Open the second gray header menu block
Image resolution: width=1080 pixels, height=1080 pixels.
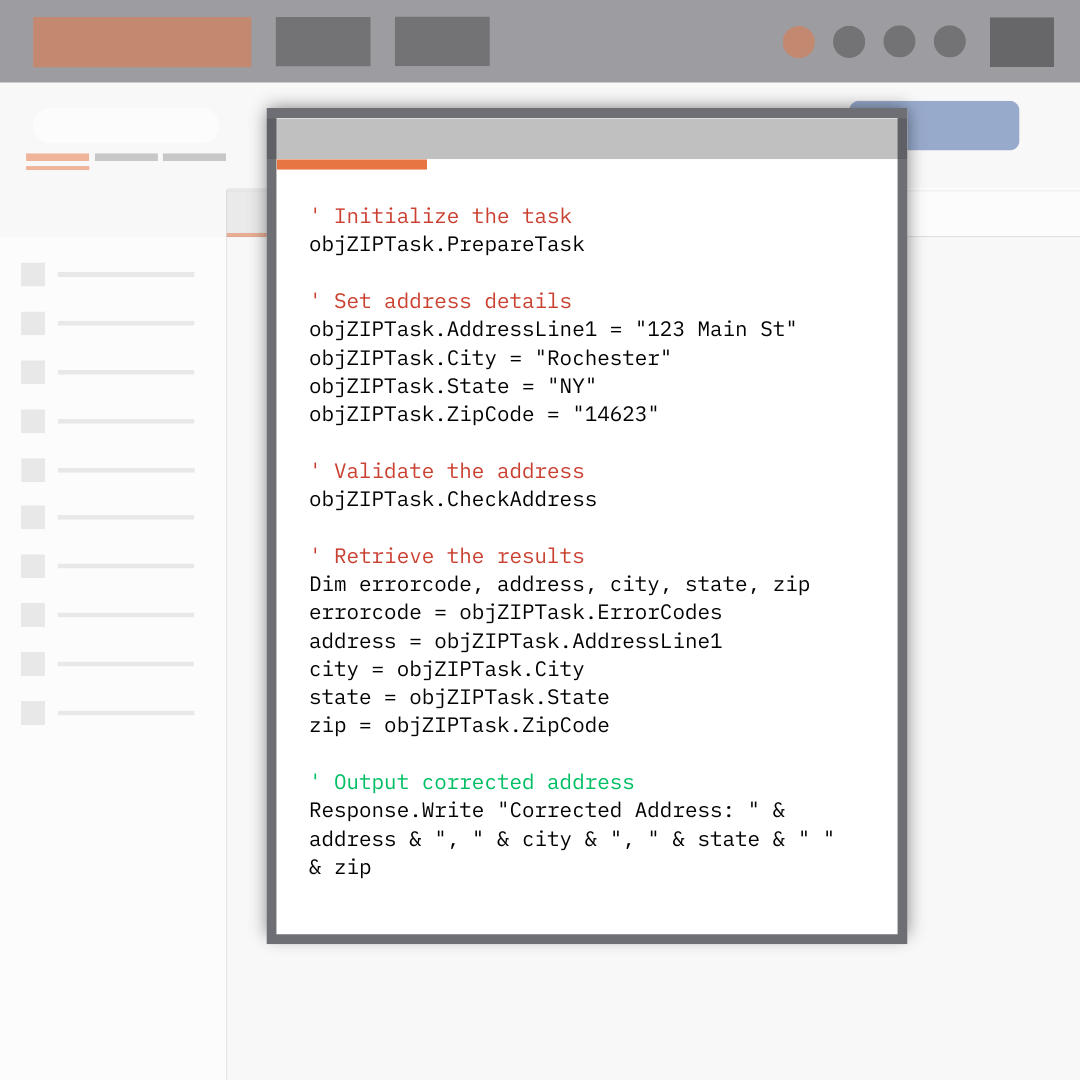click(x=442, y=42)
